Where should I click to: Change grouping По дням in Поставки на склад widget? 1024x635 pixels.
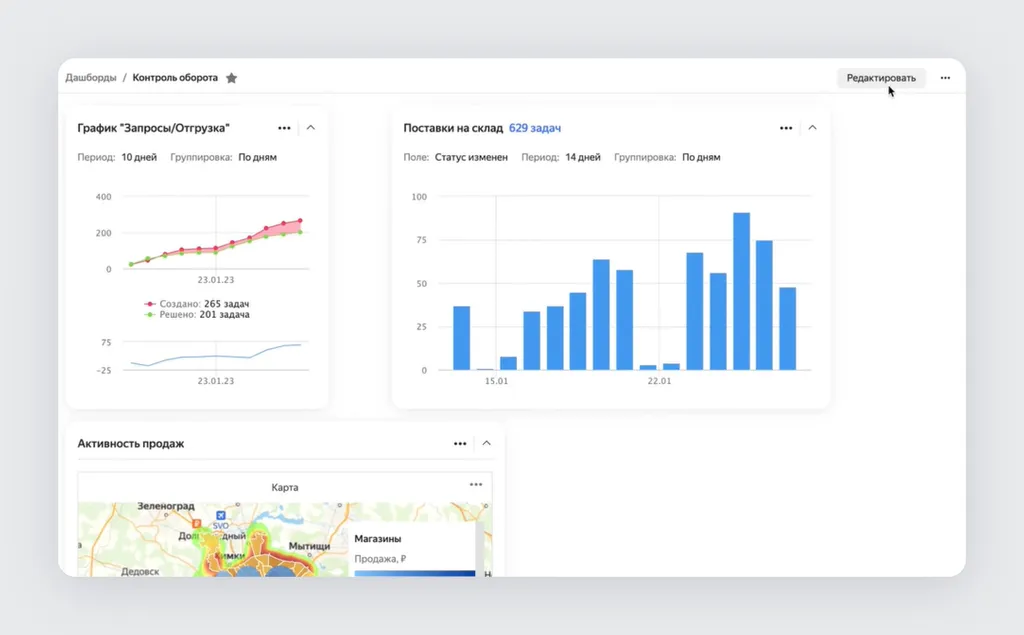point(701,157)
